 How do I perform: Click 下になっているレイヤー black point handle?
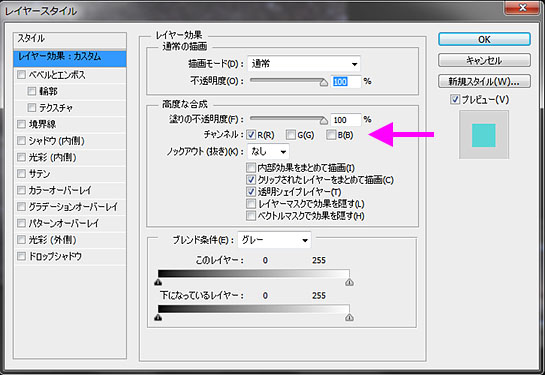pyautogui.click(x=158, y=317)
